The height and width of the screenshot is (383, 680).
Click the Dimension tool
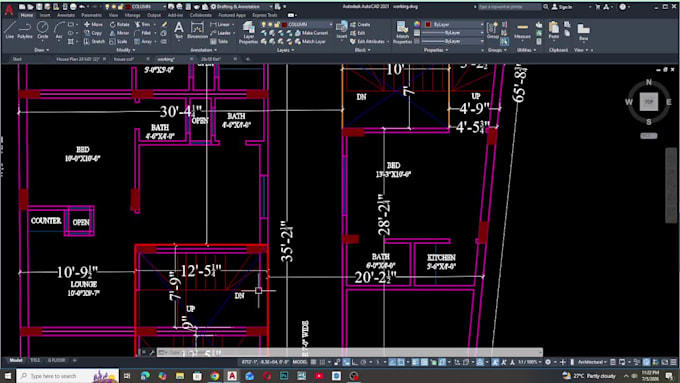click(197, 30)
